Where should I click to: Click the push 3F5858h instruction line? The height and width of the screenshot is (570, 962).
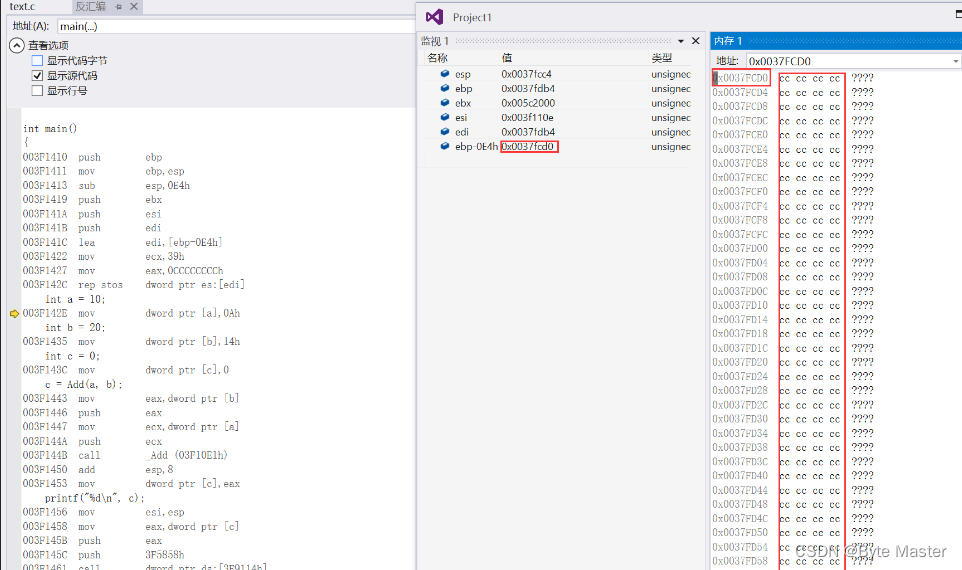(x=104, y=555)
